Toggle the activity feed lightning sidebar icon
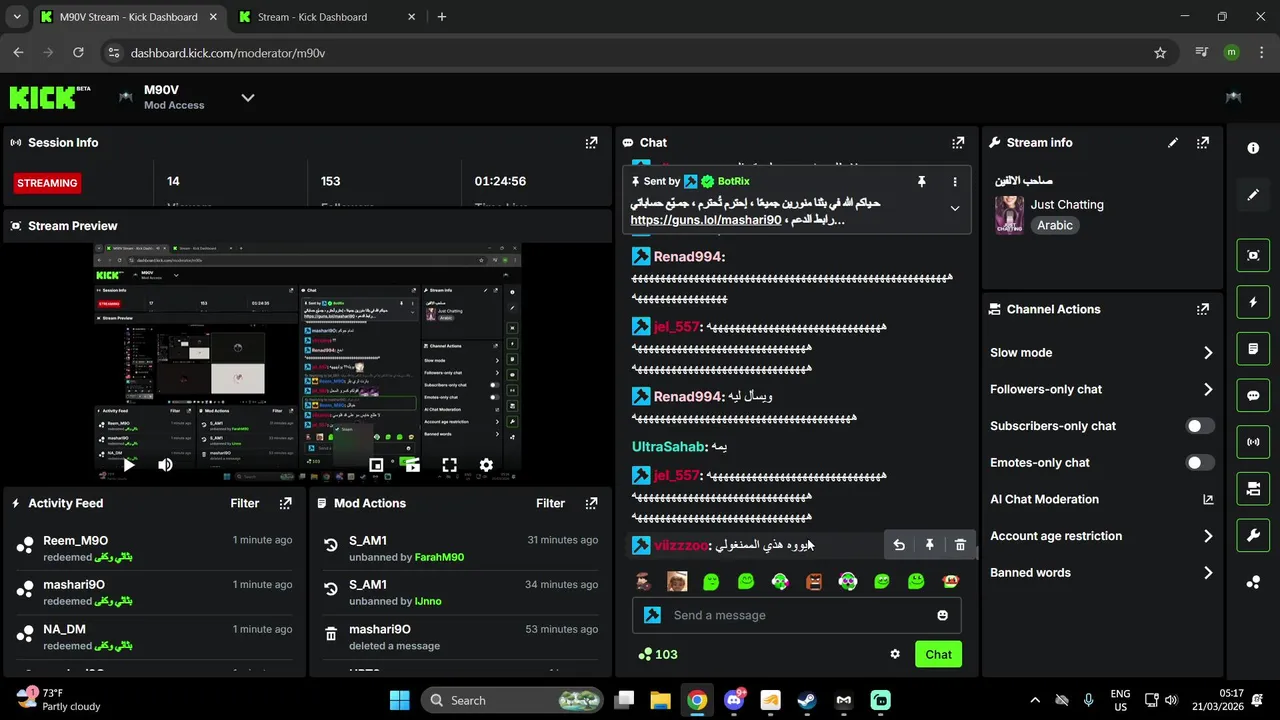 1253,302
